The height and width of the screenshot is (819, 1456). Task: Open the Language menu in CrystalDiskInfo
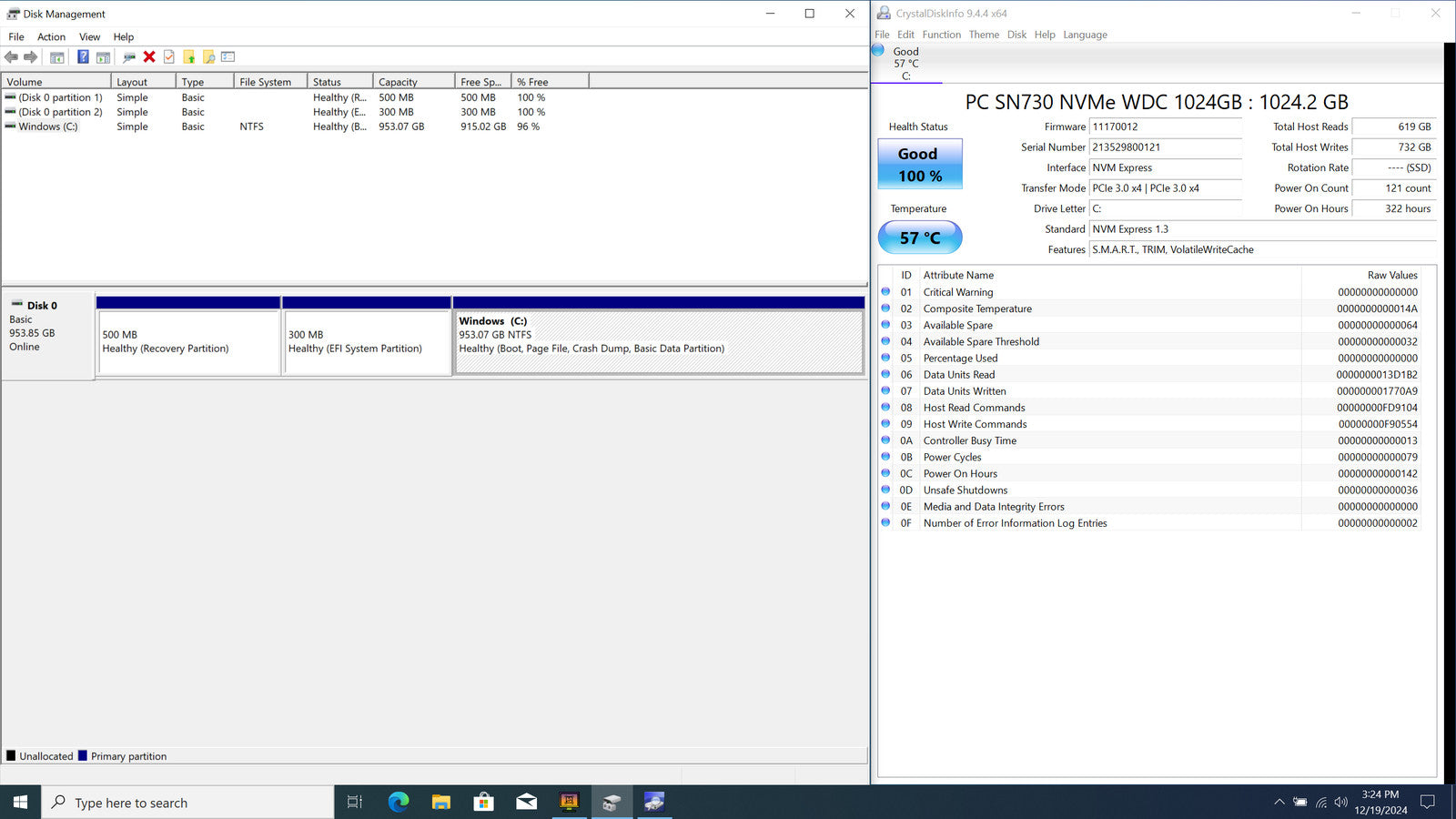(1085, 35)
